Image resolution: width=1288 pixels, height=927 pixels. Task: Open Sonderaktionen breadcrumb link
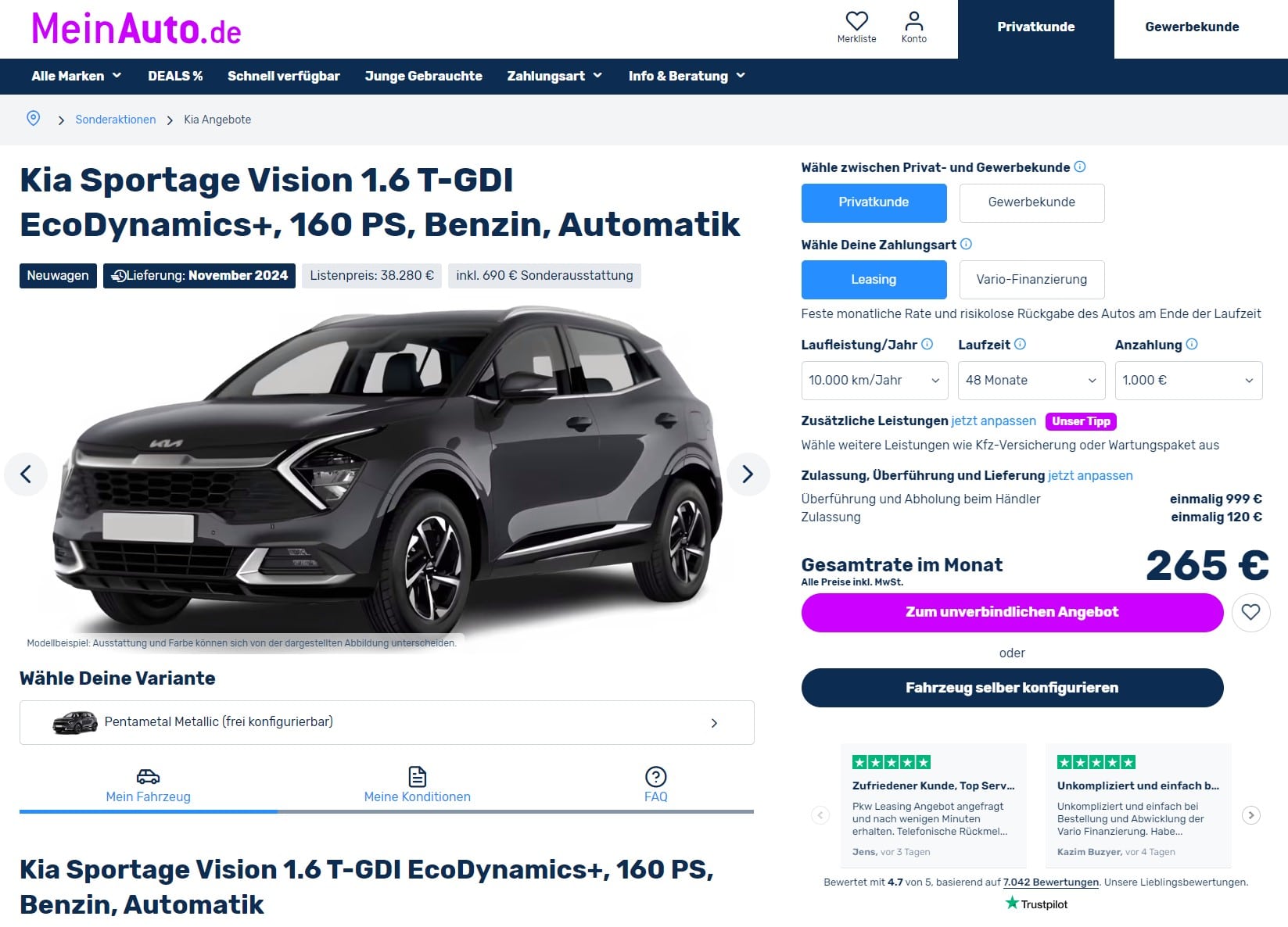tap(116, 120)
